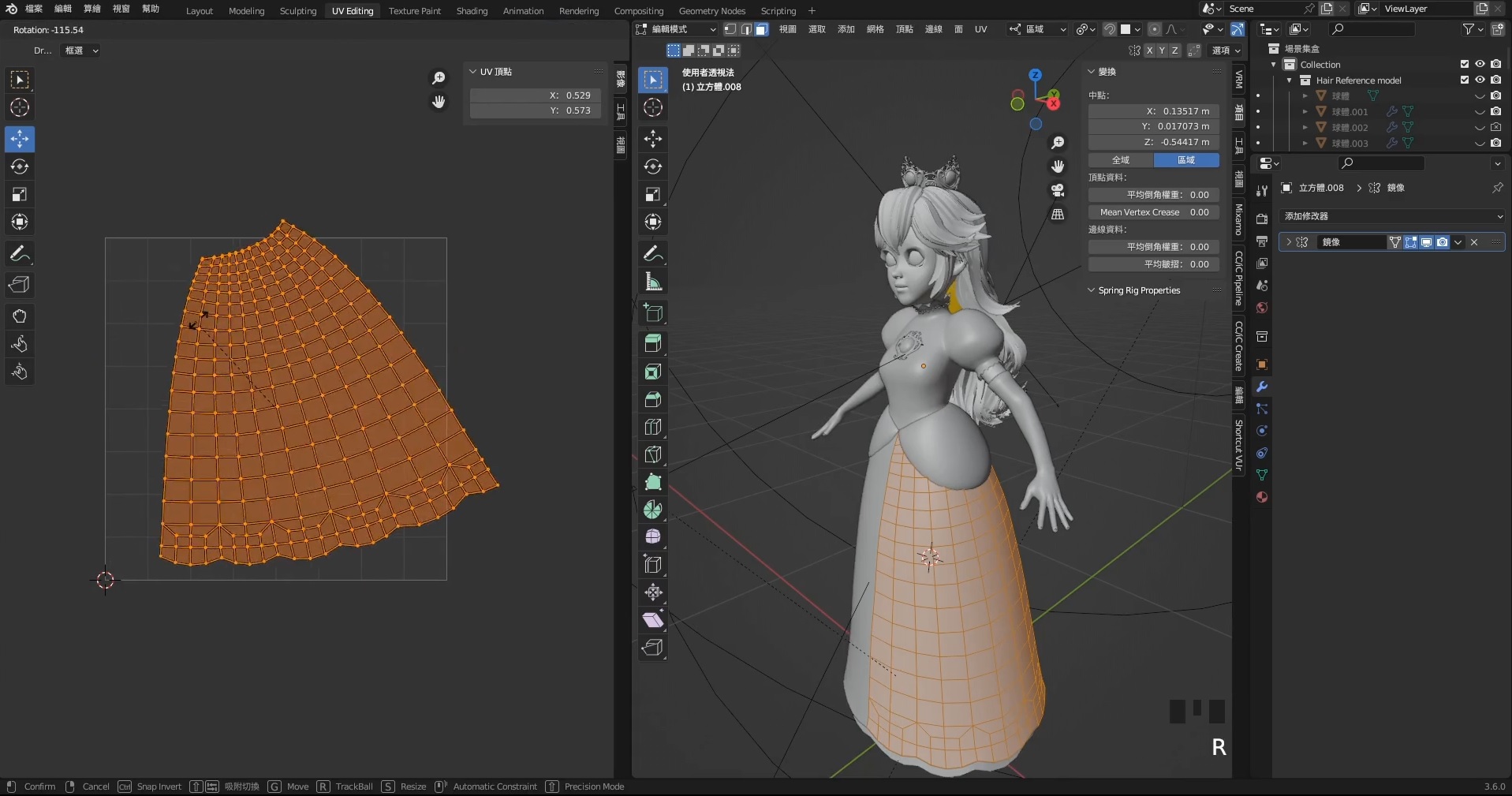Screen dimensions: 1512x796
Task: Open the 區域 transform orientation dropdown
Action: tap(1038, 29)
